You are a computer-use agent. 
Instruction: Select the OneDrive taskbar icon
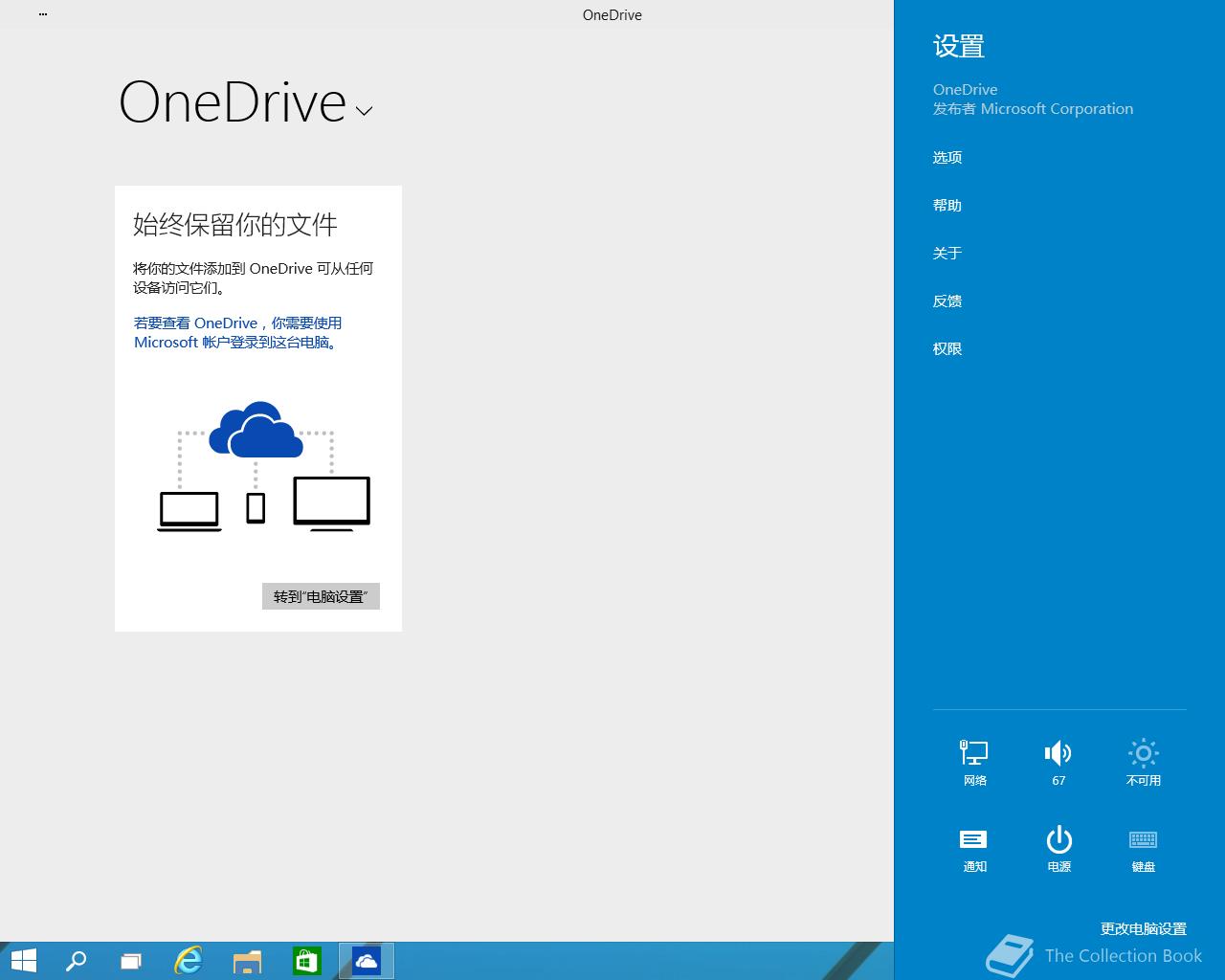pyautogui.click(x=367, y=961)
